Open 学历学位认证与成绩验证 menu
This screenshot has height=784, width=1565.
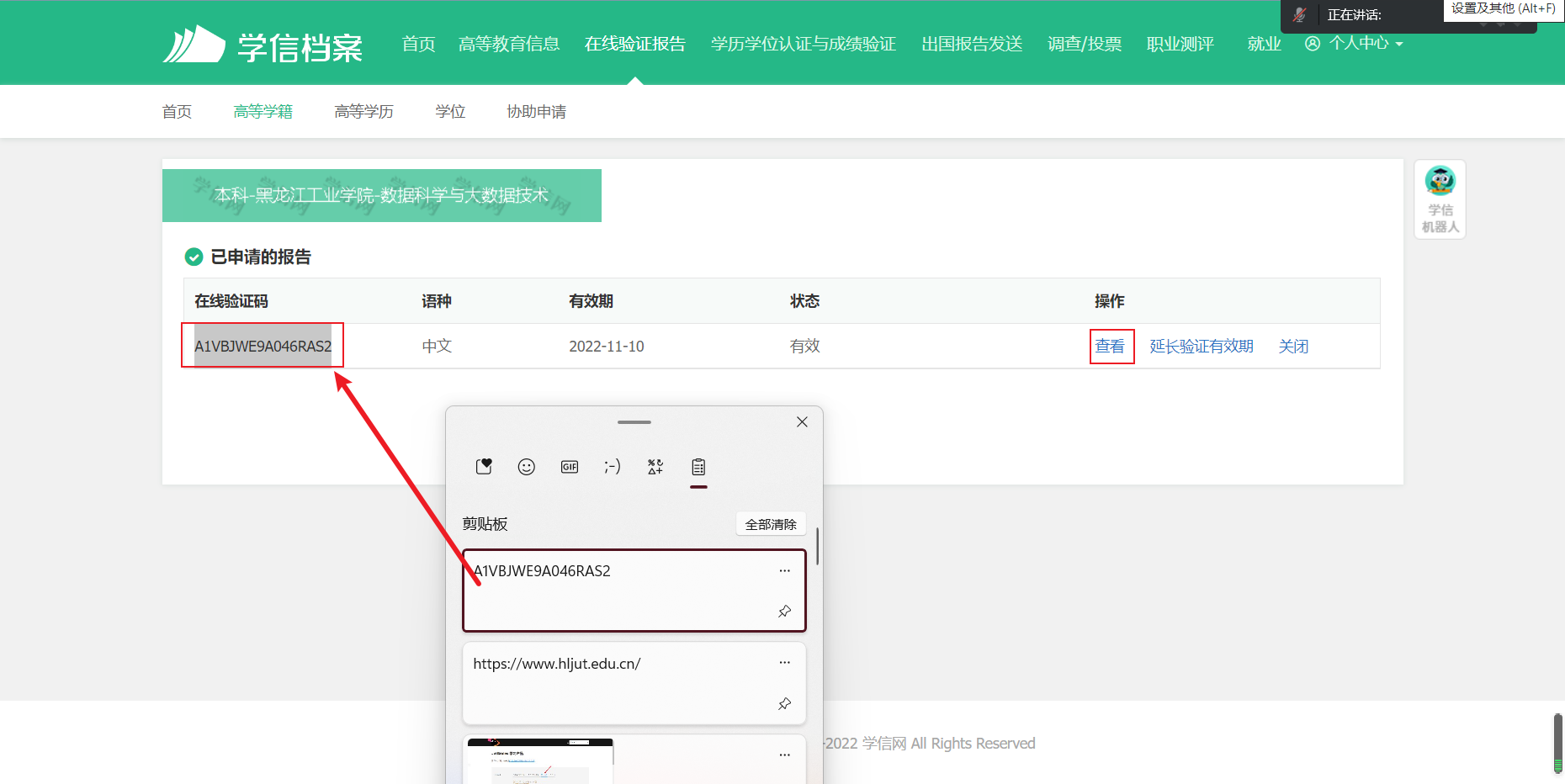click(x=804, y=44)
